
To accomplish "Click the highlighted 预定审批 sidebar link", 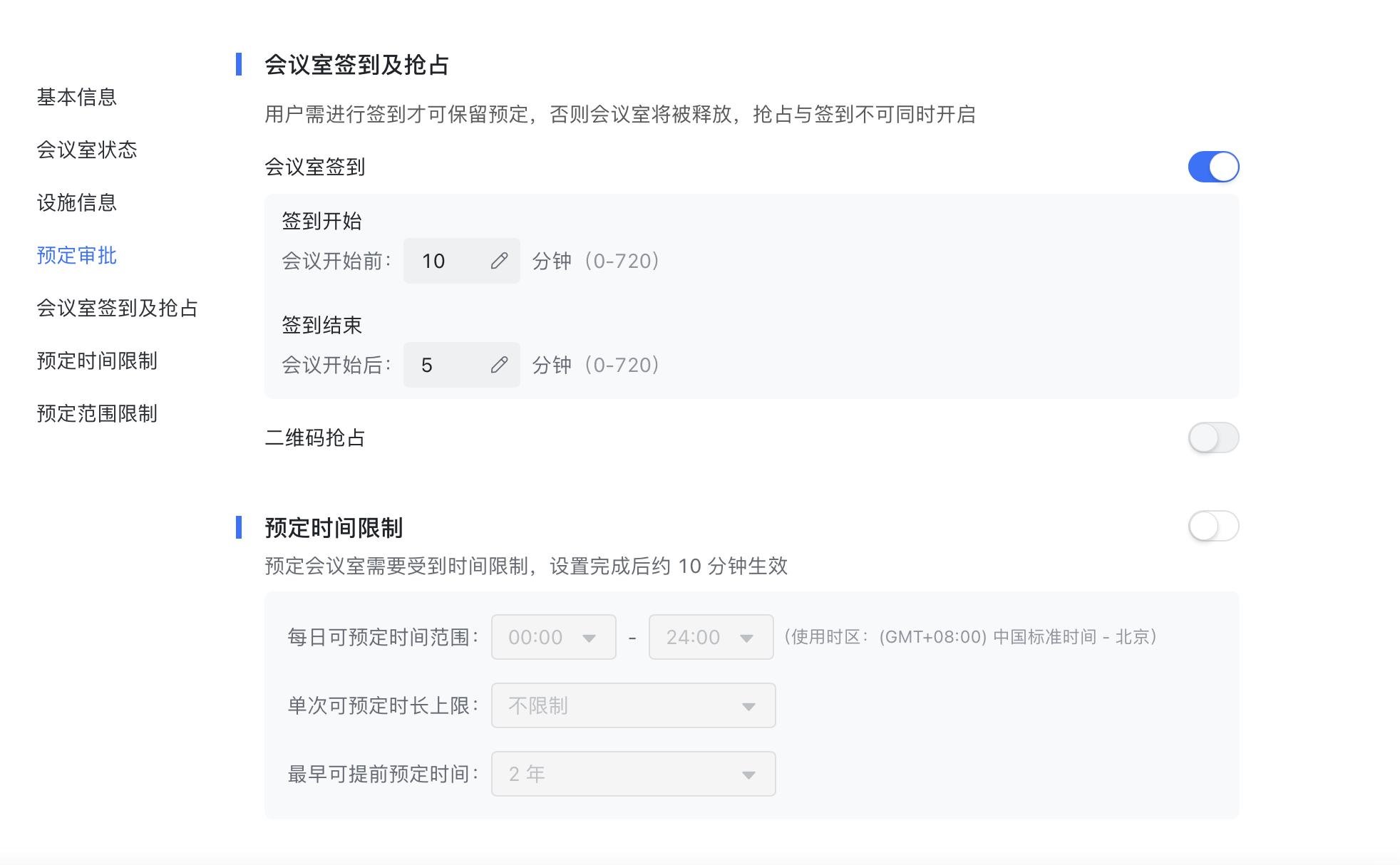I will point(76,256).
